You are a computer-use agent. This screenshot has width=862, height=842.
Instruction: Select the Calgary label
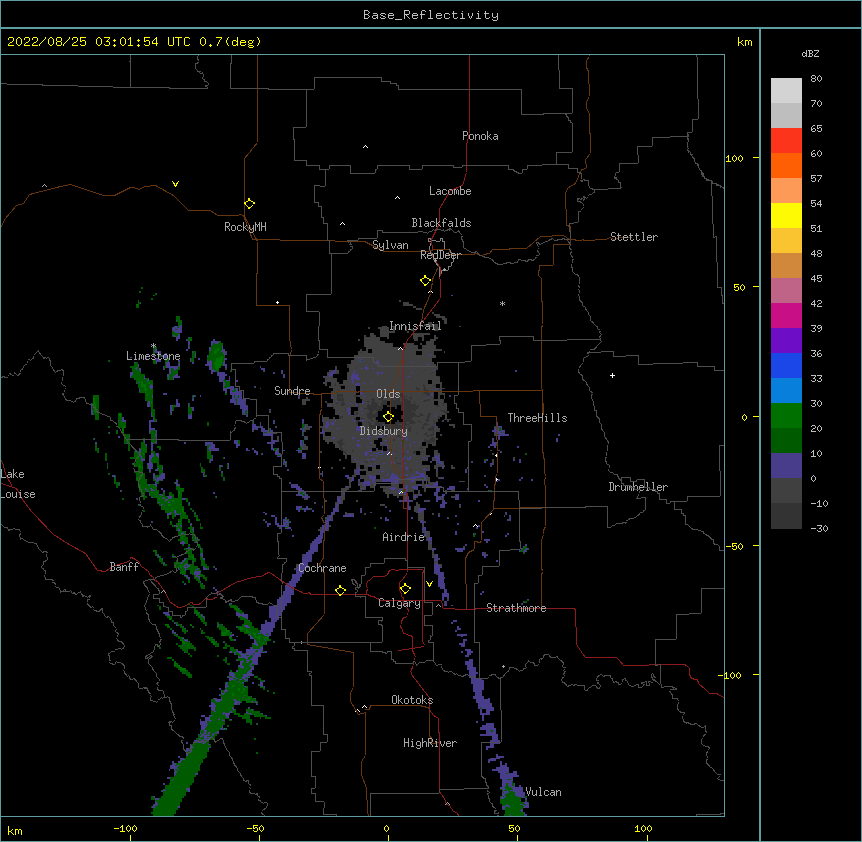[399, 603]
